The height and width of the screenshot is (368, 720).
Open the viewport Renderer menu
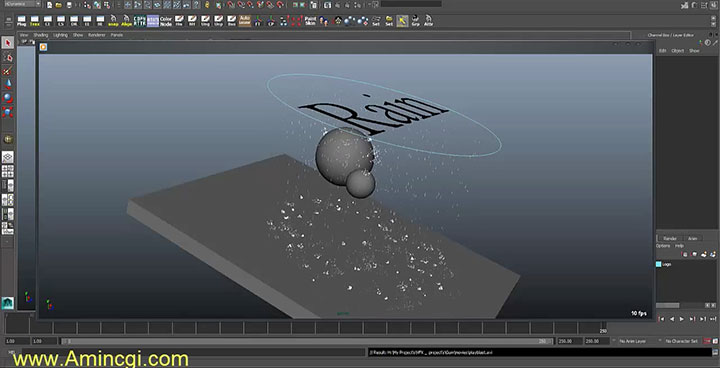point(96,35)
